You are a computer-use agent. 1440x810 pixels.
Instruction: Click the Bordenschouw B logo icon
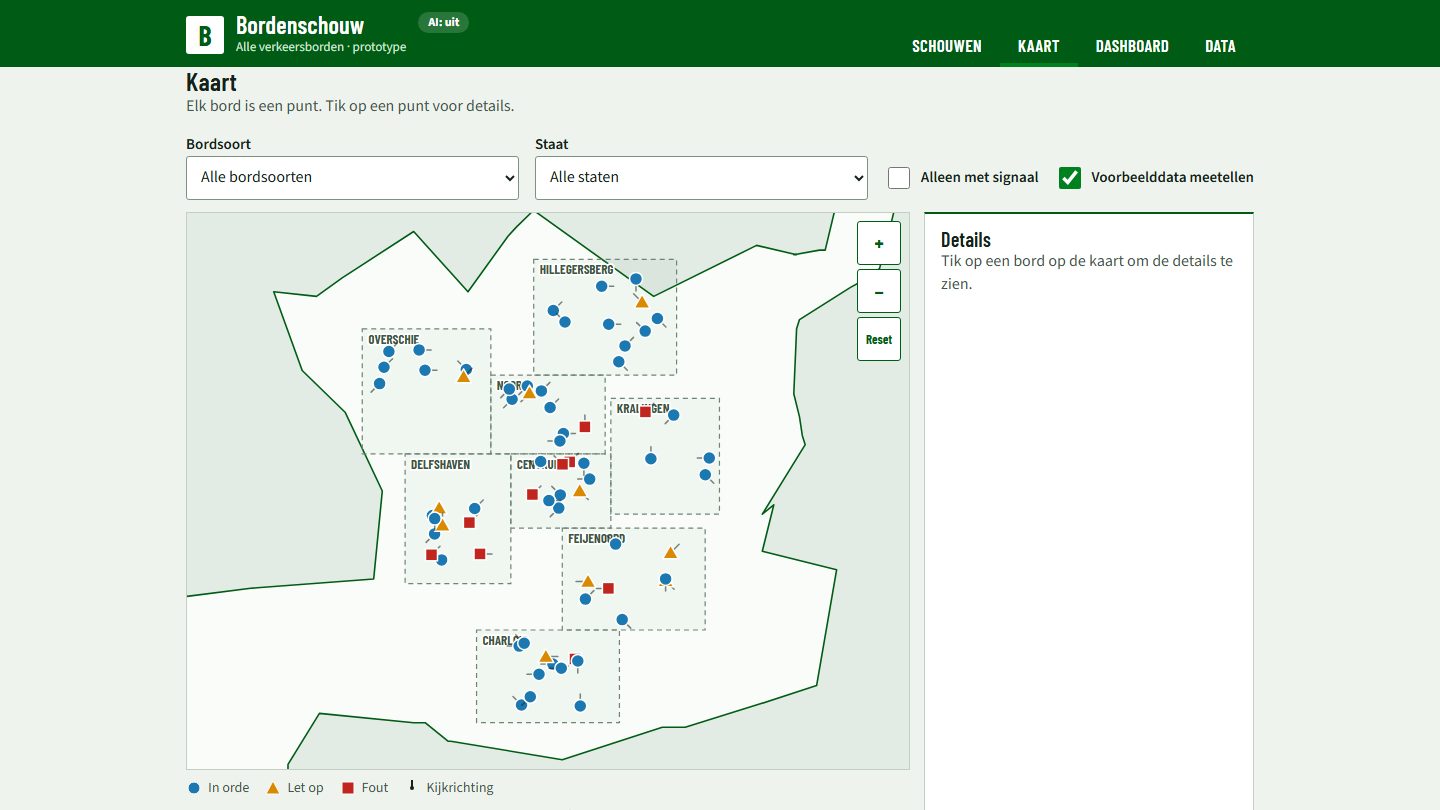pos(205,35)
